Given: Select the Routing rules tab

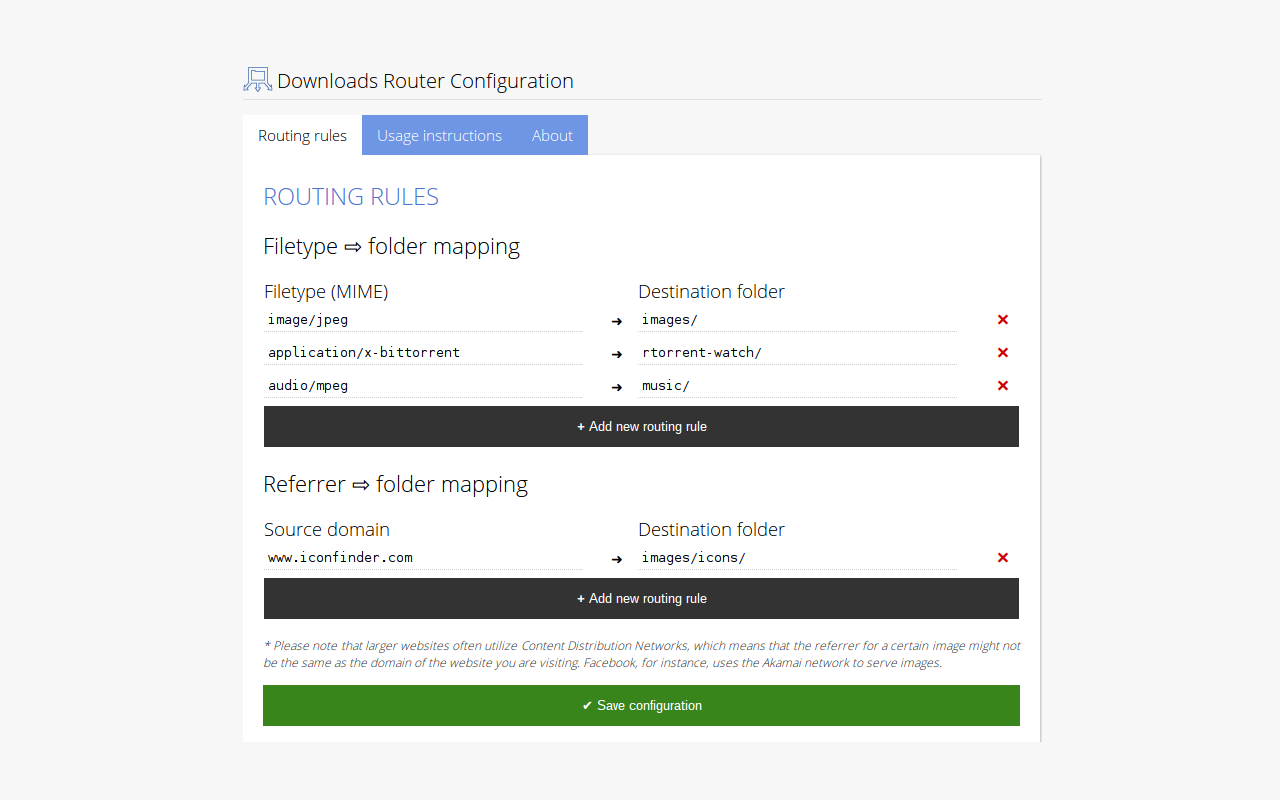Looking at the screenshot, I should 302,135.
